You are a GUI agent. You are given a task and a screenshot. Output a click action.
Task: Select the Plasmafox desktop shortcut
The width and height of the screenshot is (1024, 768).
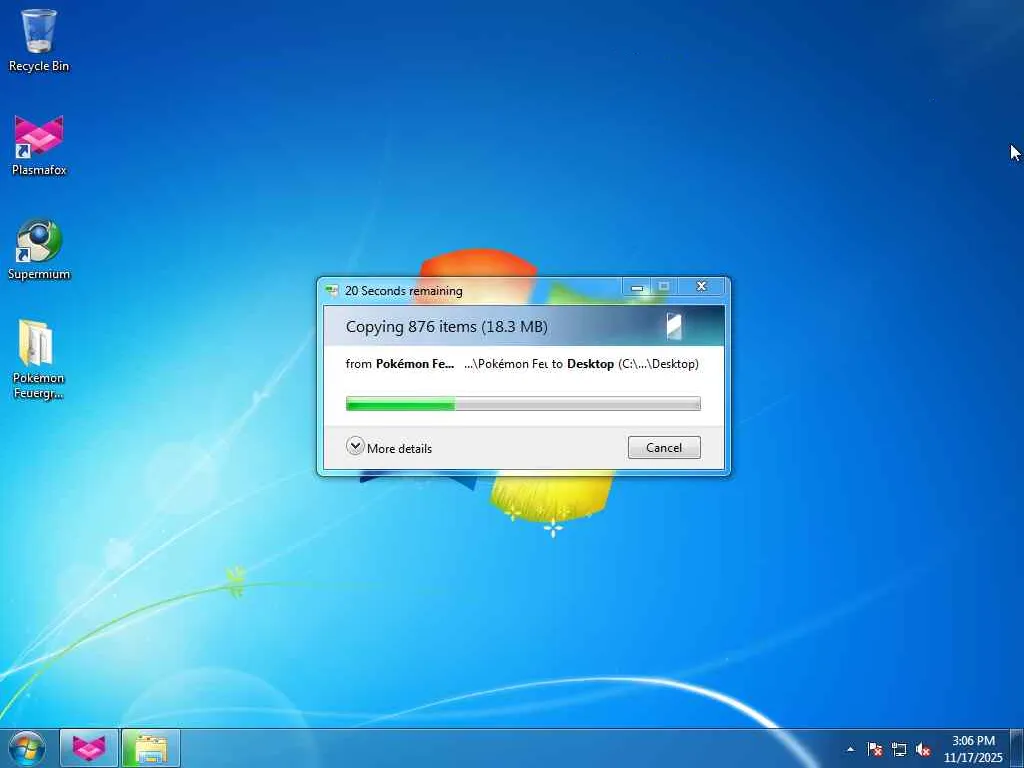(39, 145)
